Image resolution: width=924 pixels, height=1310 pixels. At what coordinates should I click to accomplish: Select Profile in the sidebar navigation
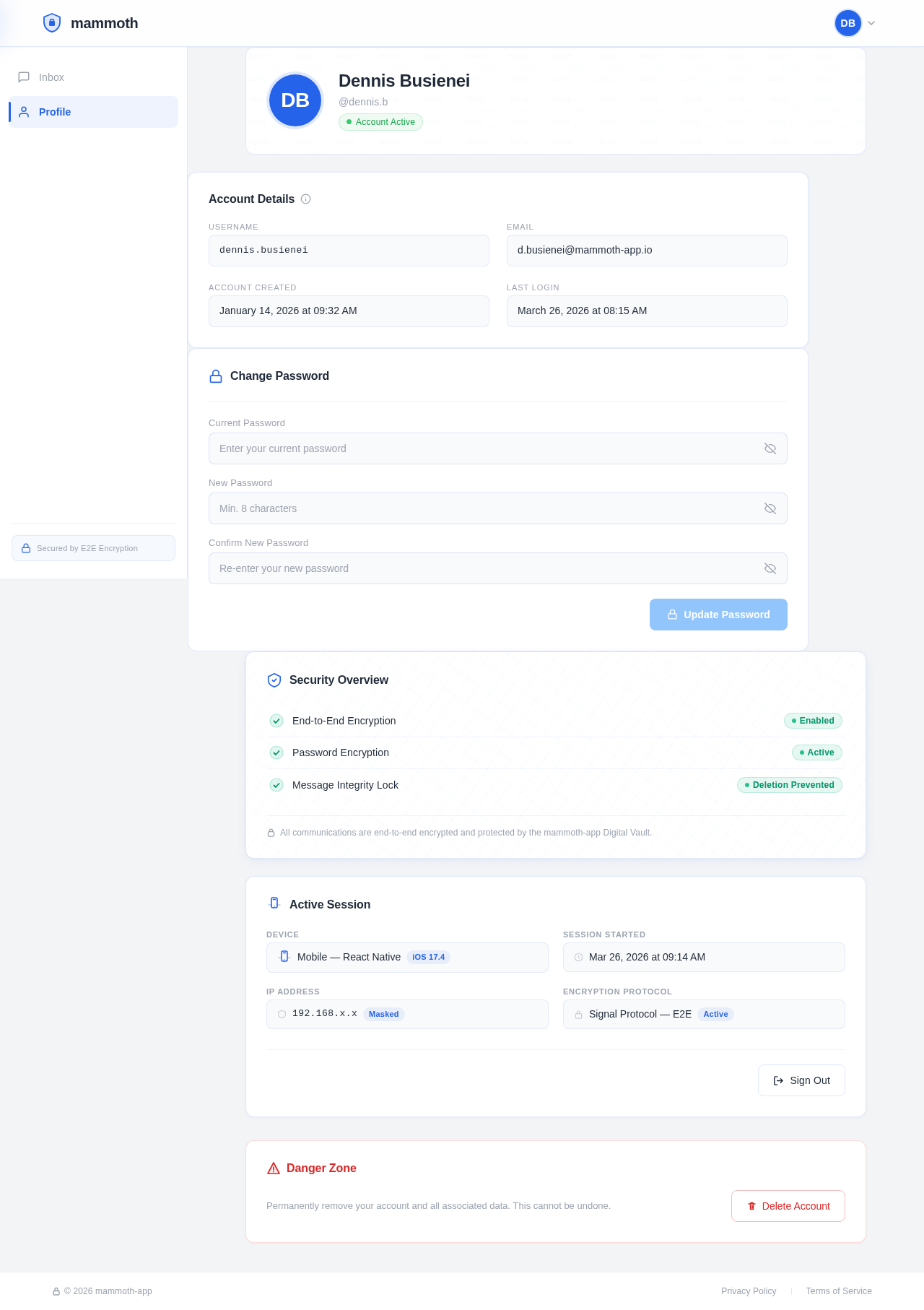click(x=93, y=112)
